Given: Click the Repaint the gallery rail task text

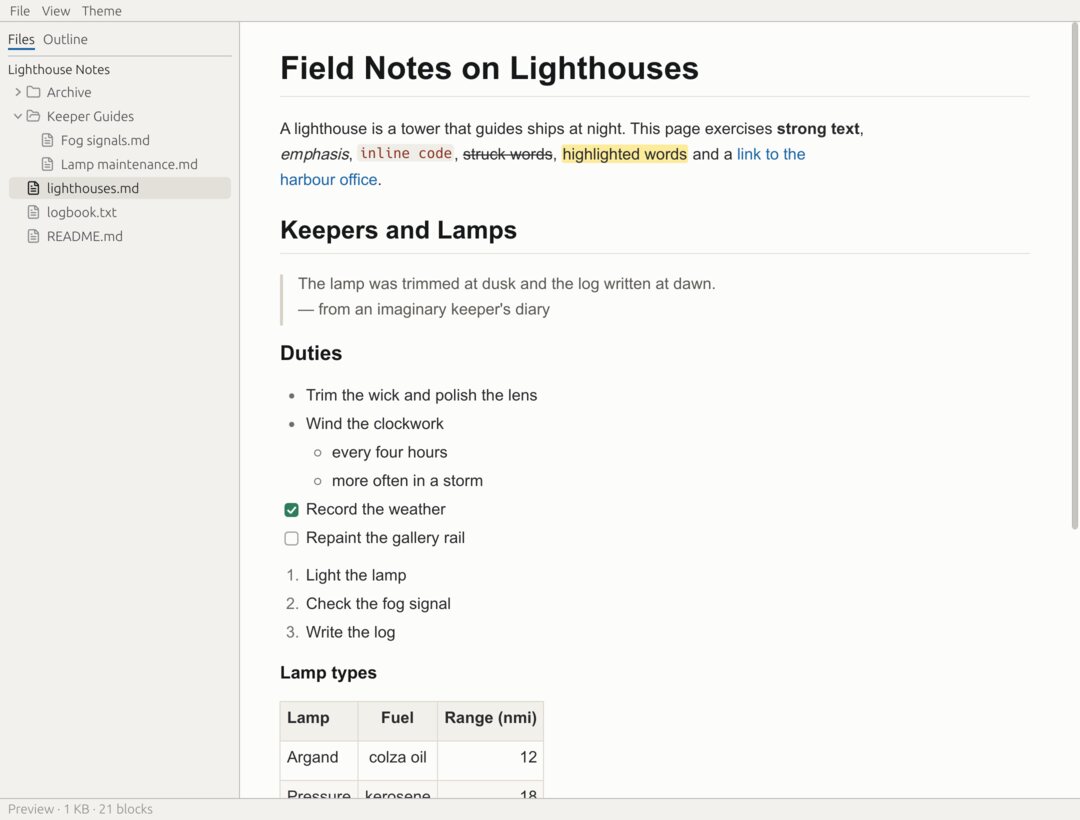Looking at the screenshot, I should [x=385, y=538].
